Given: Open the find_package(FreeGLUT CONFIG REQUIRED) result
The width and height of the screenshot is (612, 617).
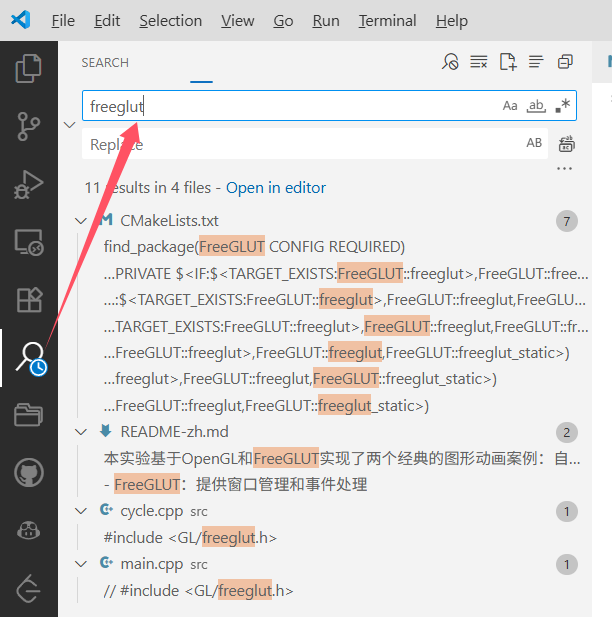Looking at the screenshot, I should tap(254, 247).
